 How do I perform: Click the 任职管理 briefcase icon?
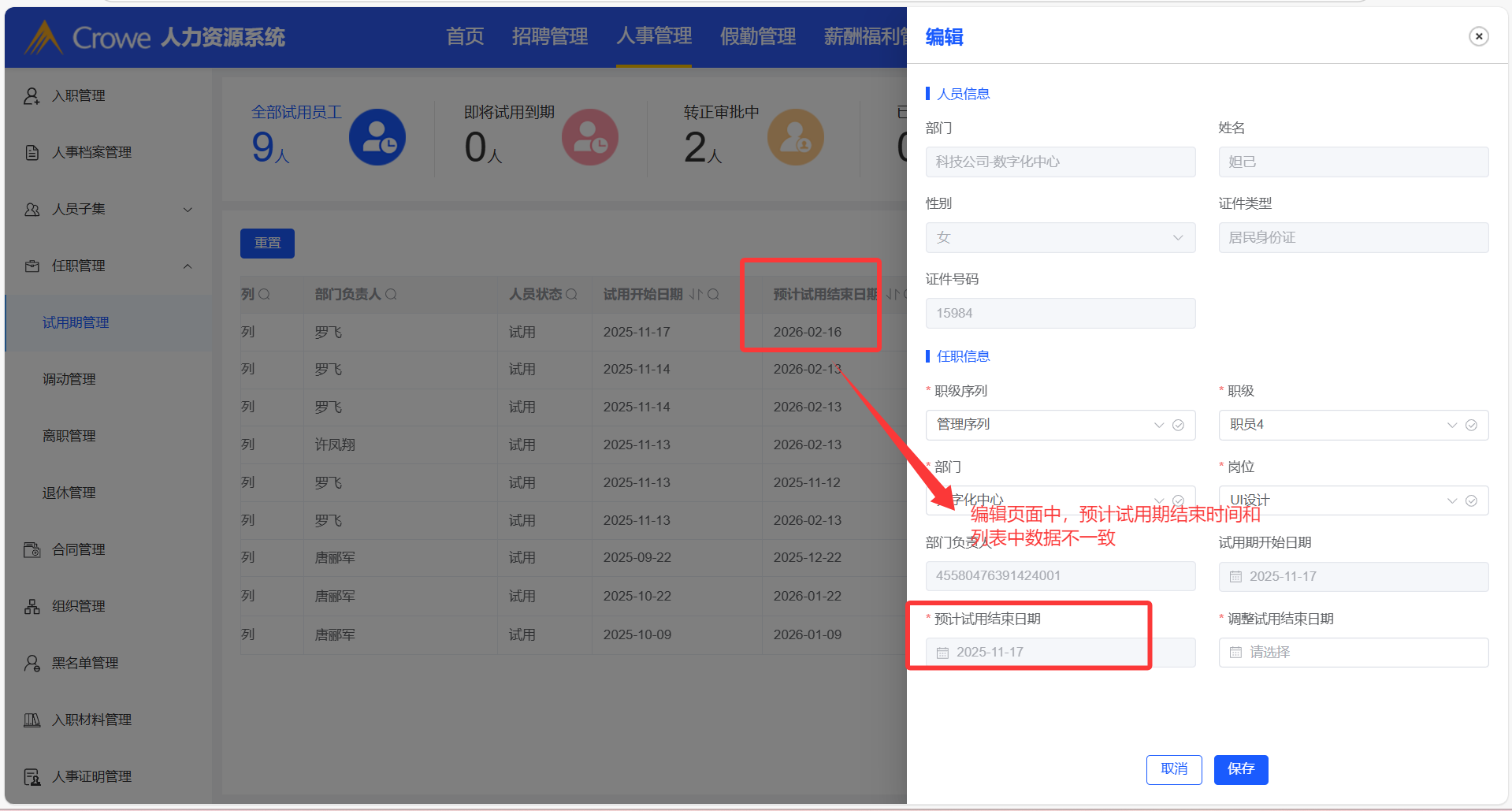[x=32, y=266]
